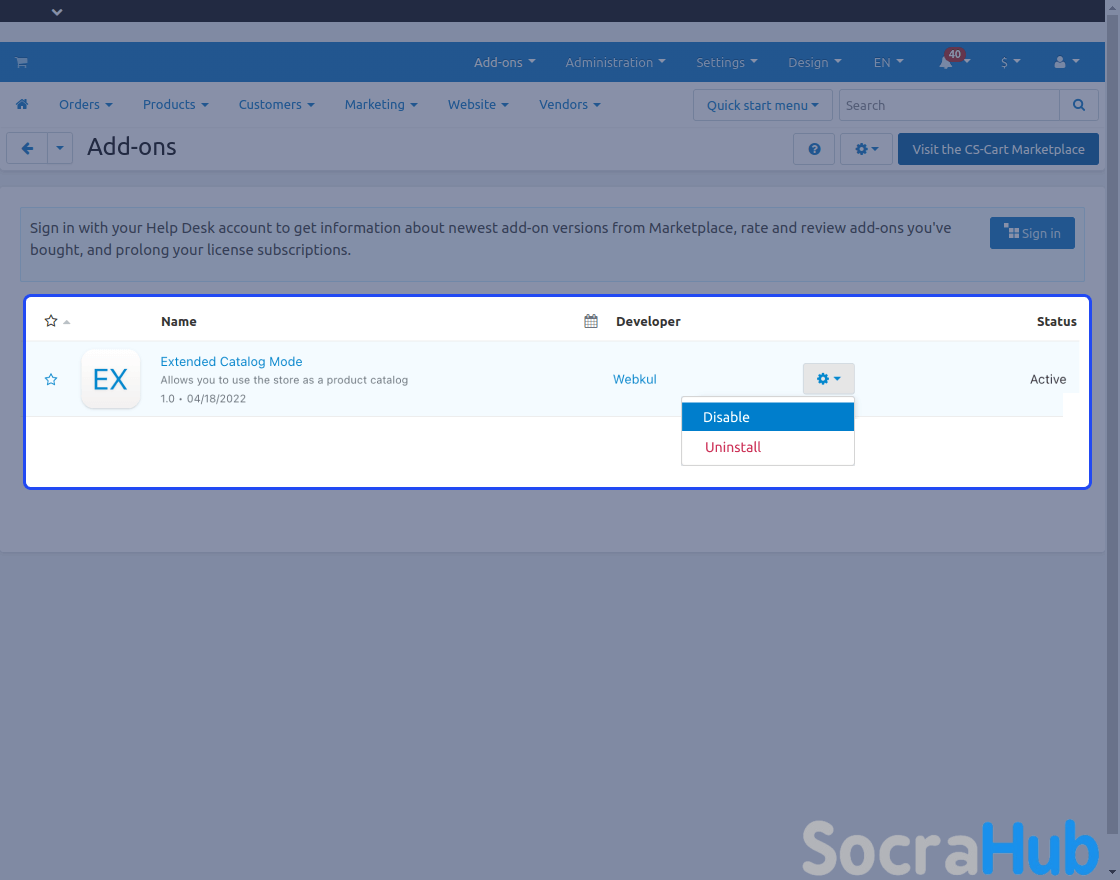Open the $ currency selector
The height and width of the screenshot is (880, 1120).
pos(1010,62)
